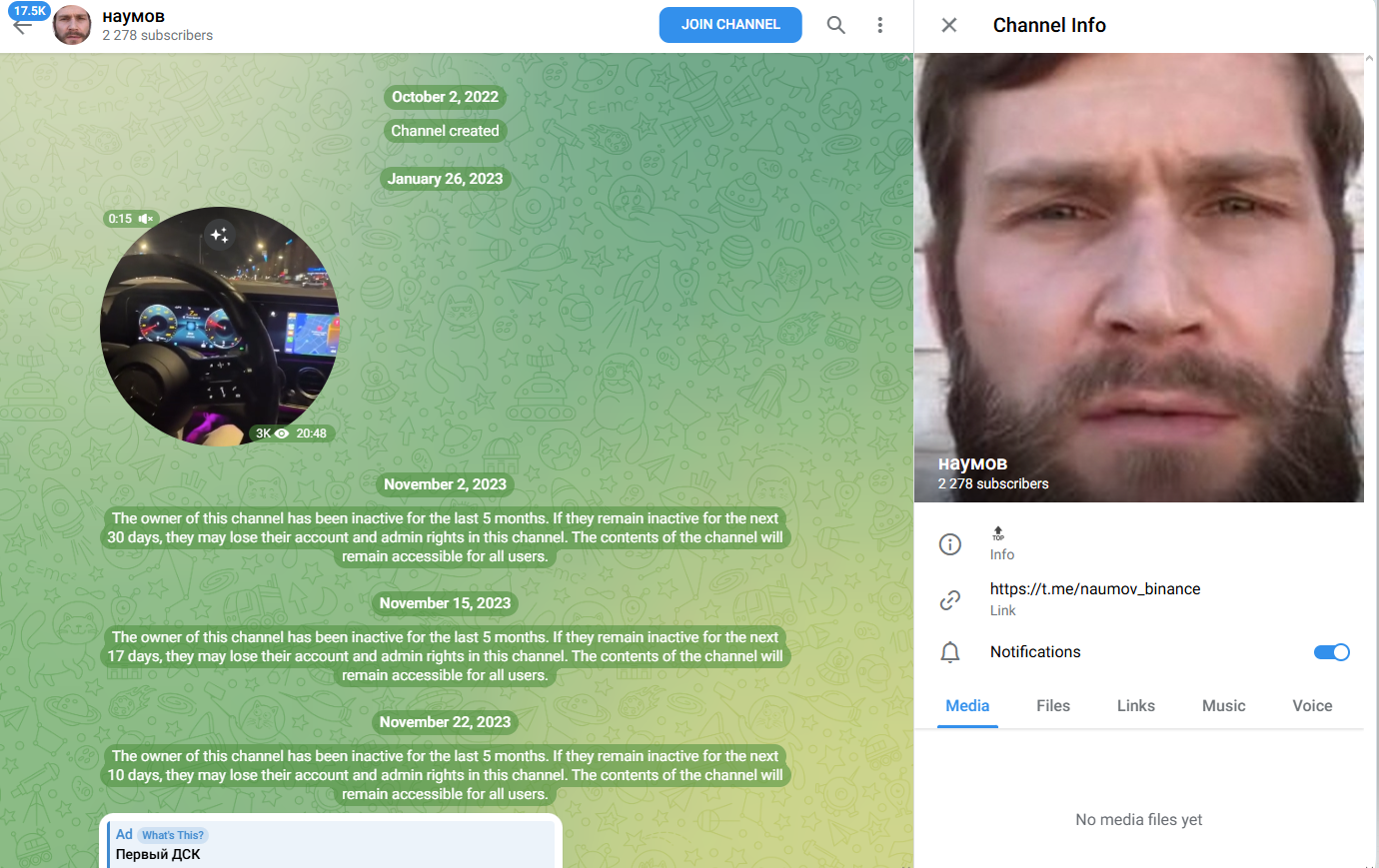1379x868 pixels.
Task: Open the t.me/naumov_binance link
Action: click(1095, 589)
